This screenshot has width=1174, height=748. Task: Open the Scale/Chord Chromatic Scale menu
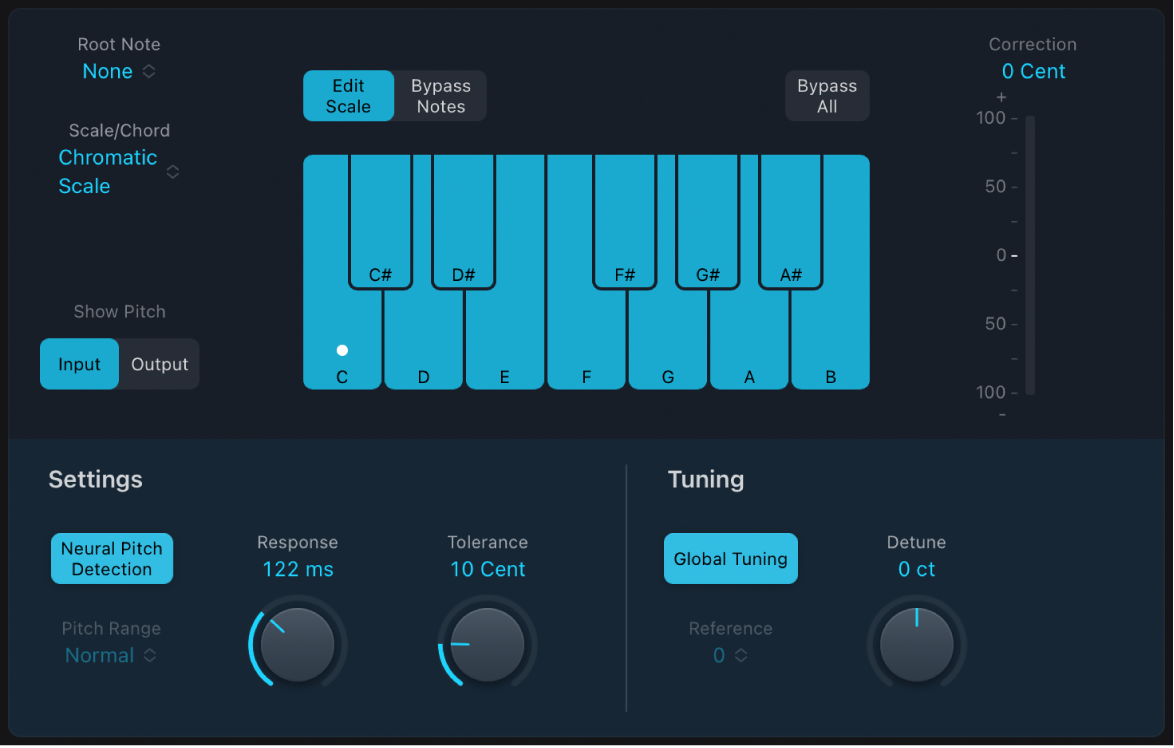pos(119,171)
